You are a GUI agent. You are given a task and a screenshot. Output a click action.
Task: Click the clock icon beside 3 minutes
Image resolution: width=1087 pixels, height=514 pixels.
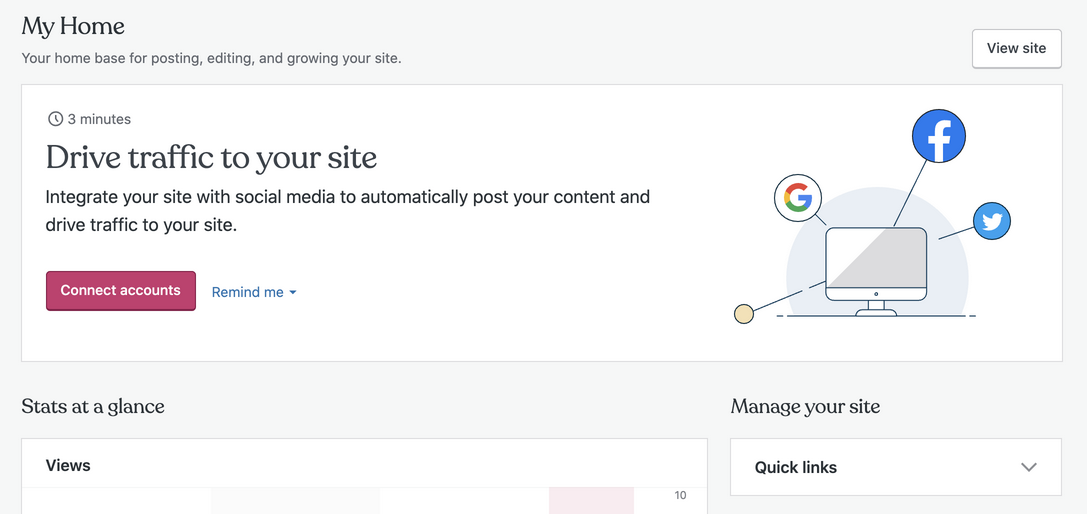coord(55,119)
